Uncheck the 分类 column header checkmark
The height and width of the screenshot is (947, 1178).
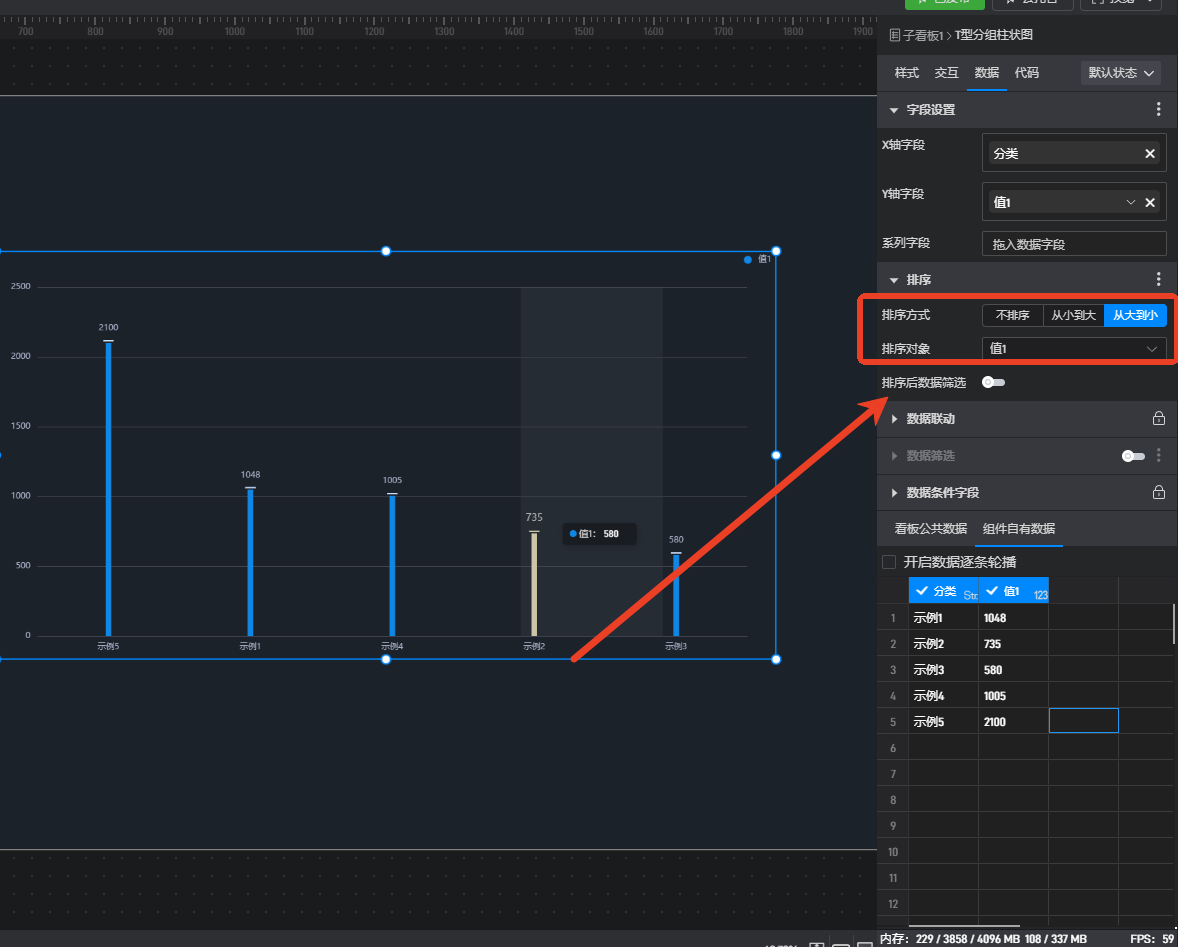point(922,591)
